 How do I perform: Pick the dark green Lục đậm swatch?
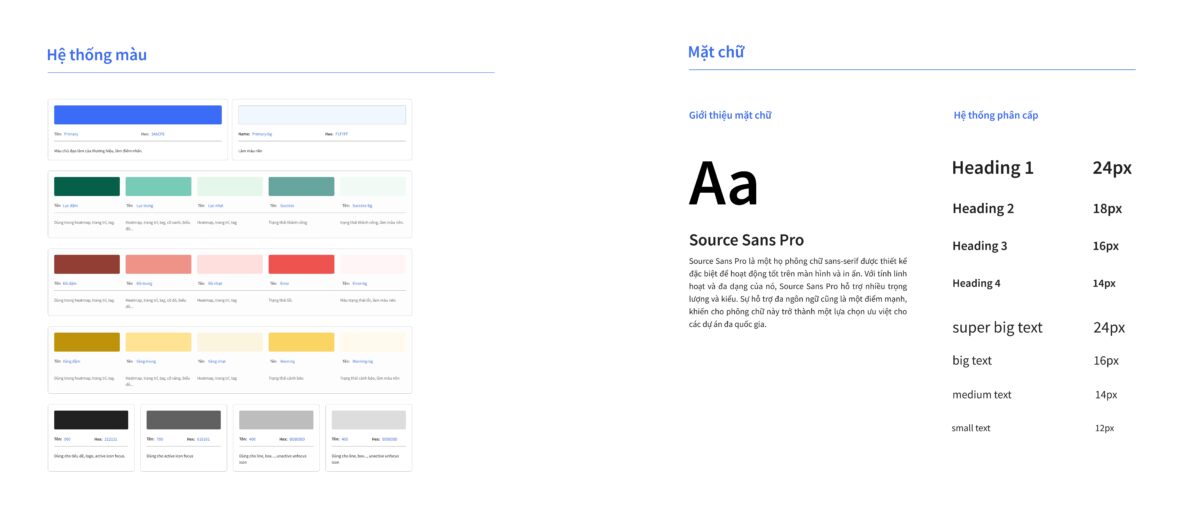(87, 186)
